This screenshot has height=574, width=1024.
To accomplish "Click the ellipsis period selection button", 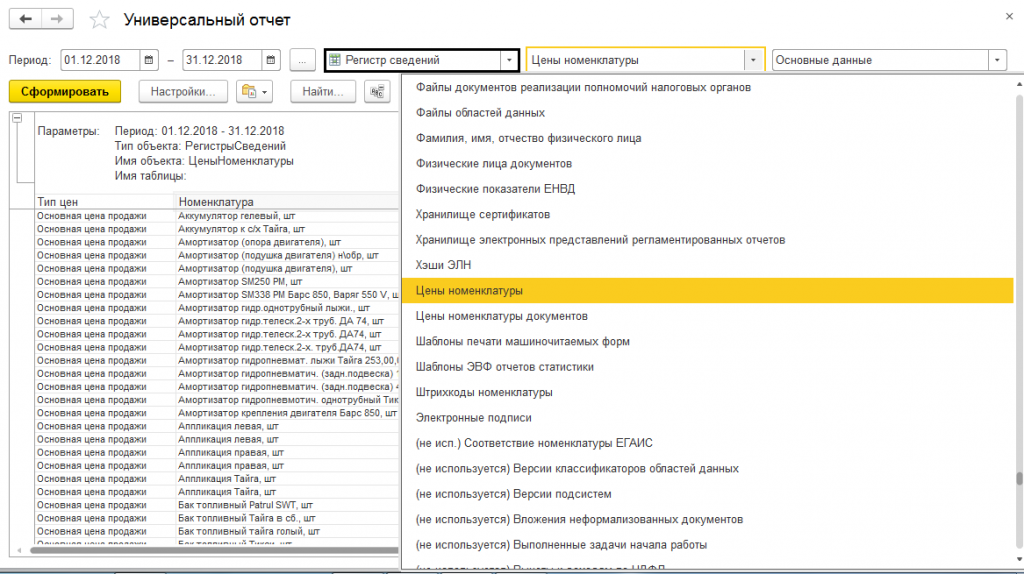I will [304, 60].
